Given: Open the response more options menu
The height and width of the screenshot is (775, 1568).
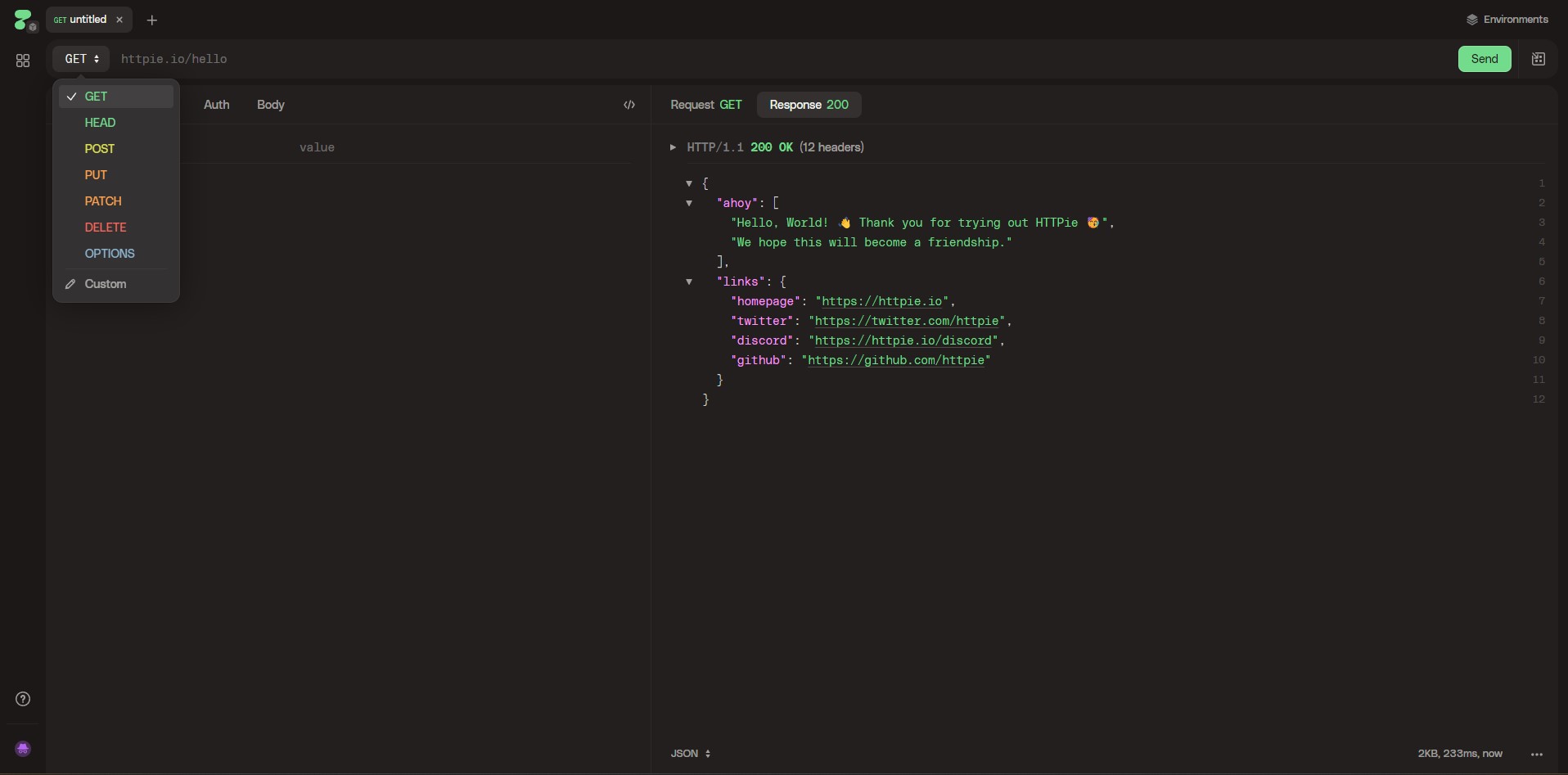Looking at the screenshot, I should tap(1537, 754).
